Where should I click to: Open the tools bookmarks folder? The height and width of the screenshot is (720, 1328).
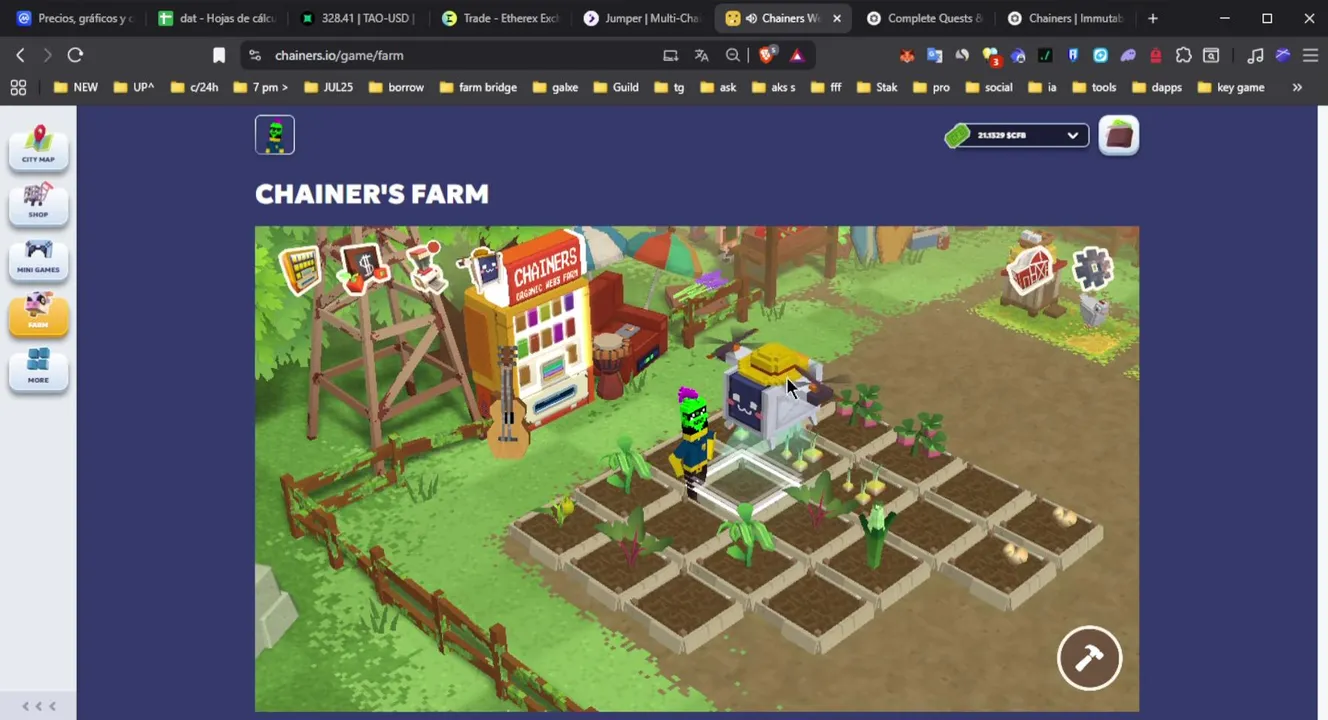(x=1094, y=87)
